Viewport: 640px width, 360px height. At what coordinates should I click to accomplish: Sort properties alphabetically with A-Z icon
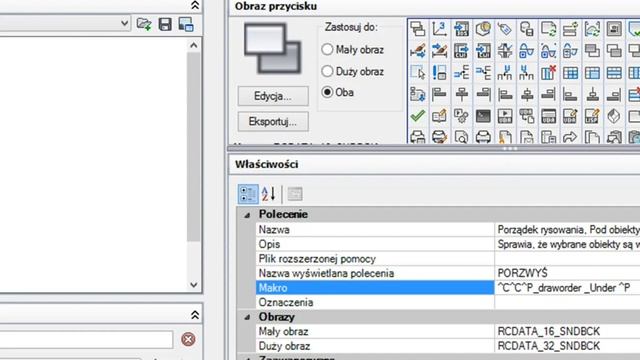(268, 194)
